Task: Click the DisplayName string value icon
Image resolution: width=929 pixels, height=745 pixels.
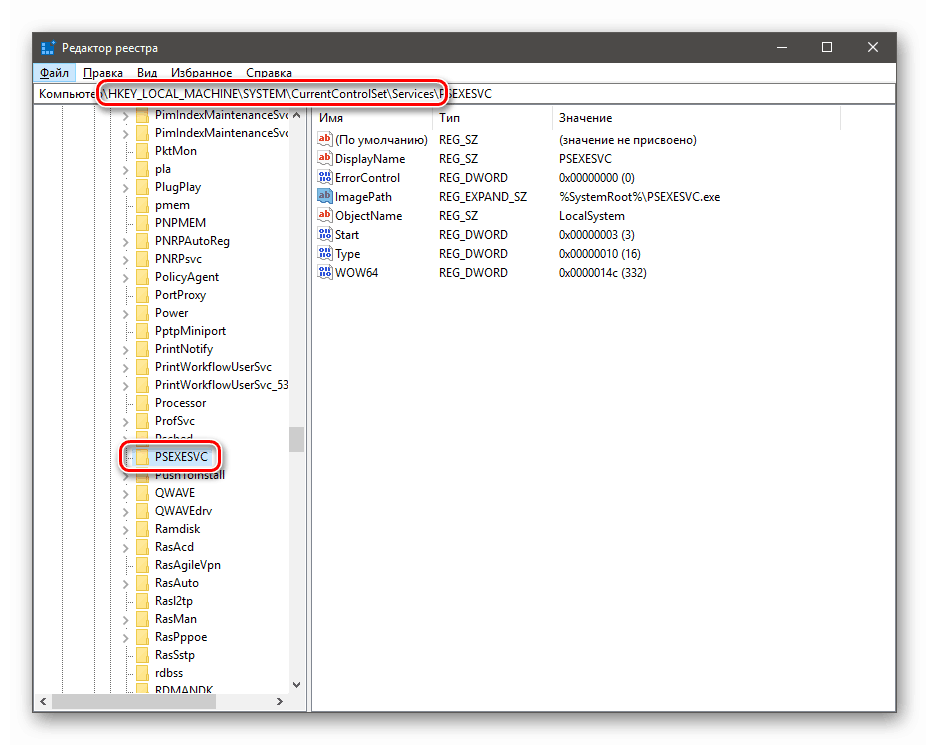Action: (325, 158)
